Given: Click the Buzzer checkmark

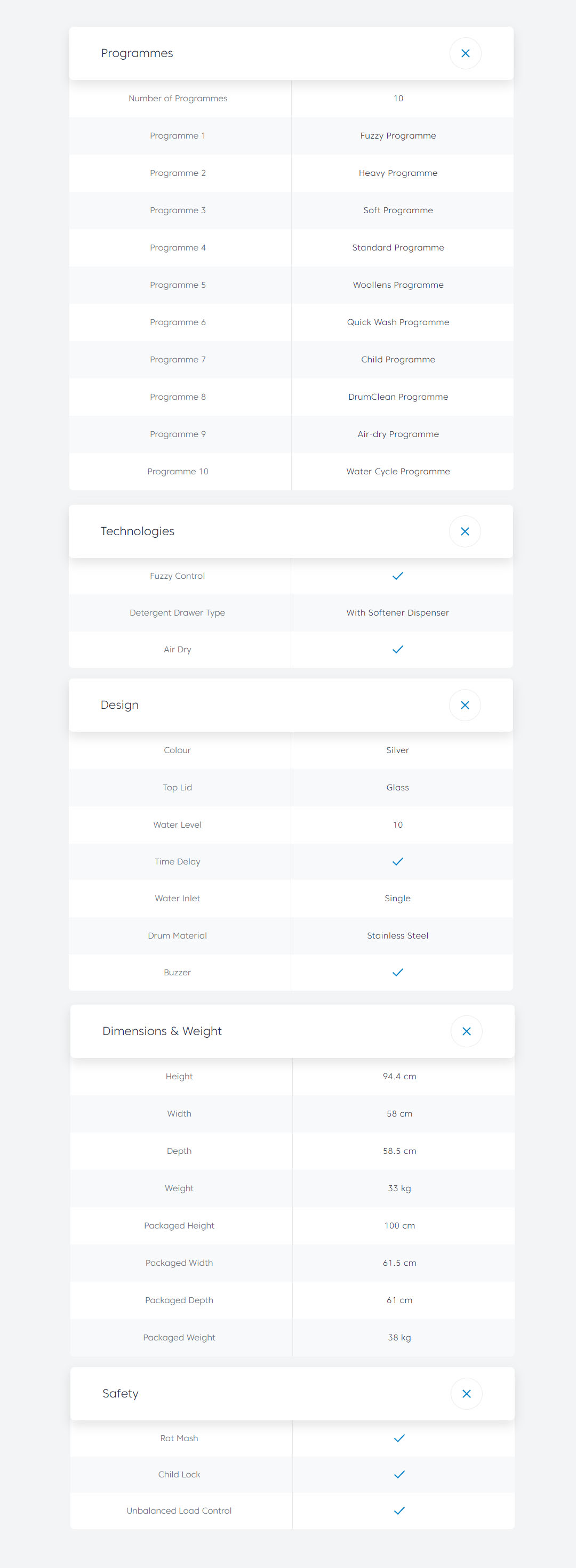Looking at the screenshot, I should 397,972.
